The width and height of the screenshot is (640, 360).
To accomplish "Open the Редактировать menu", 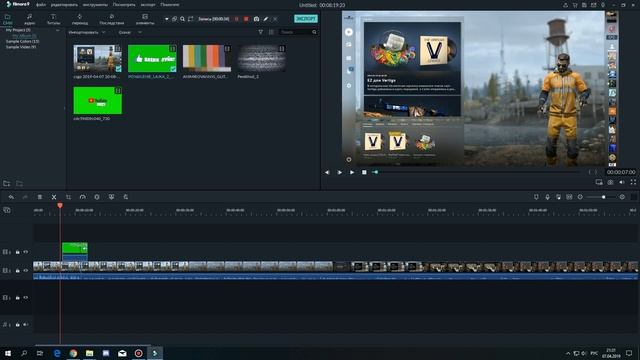I will coord(64,5).
